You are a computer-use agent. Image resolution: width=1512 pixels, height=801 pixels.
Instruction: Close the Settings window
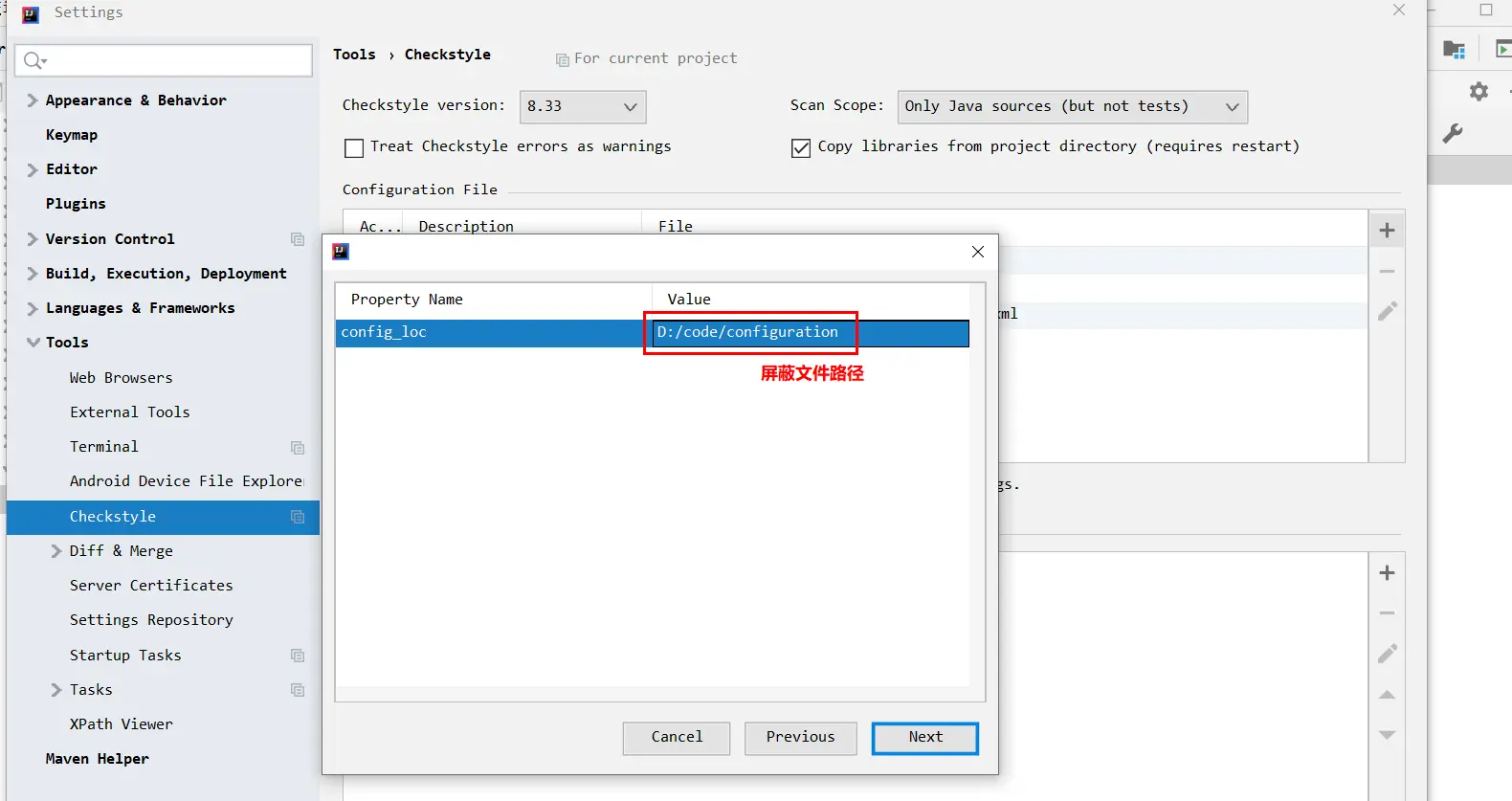click(1399, 11)
